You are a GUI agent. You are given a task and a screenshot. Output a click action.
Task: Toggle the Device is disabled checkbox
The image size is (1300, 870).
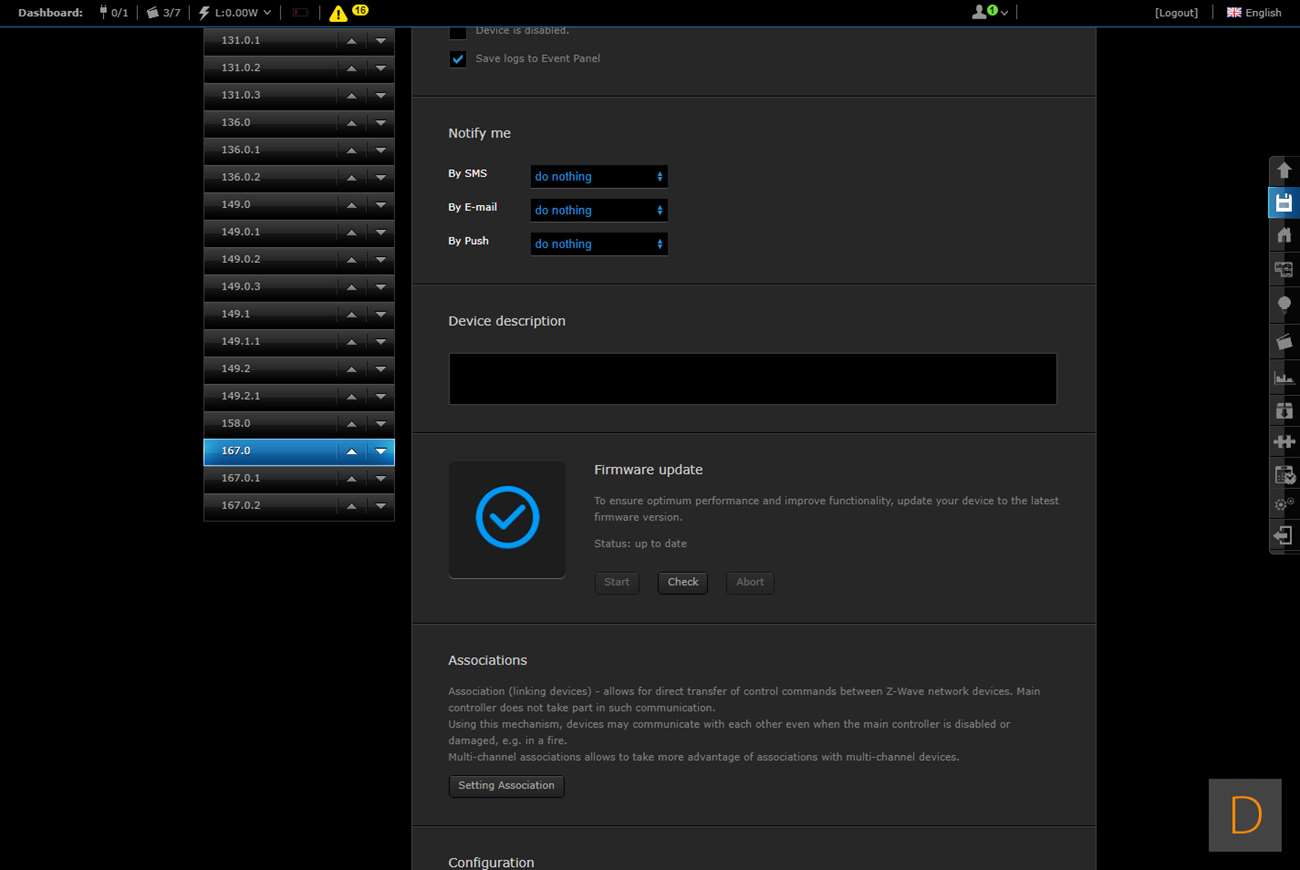point(458,32)
